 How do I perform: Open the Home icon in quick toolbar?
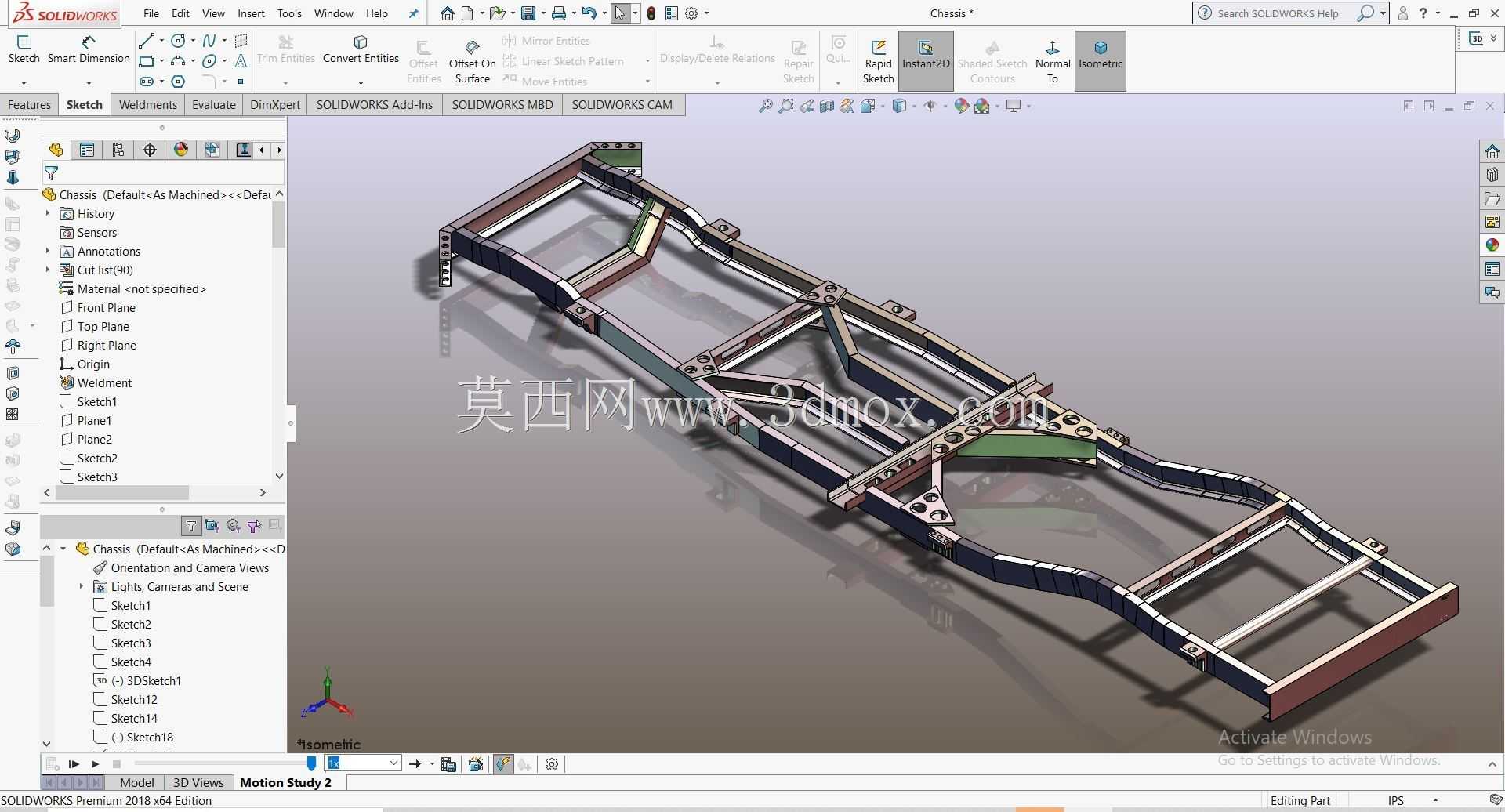pyautogui.click(x=447, y=13)
